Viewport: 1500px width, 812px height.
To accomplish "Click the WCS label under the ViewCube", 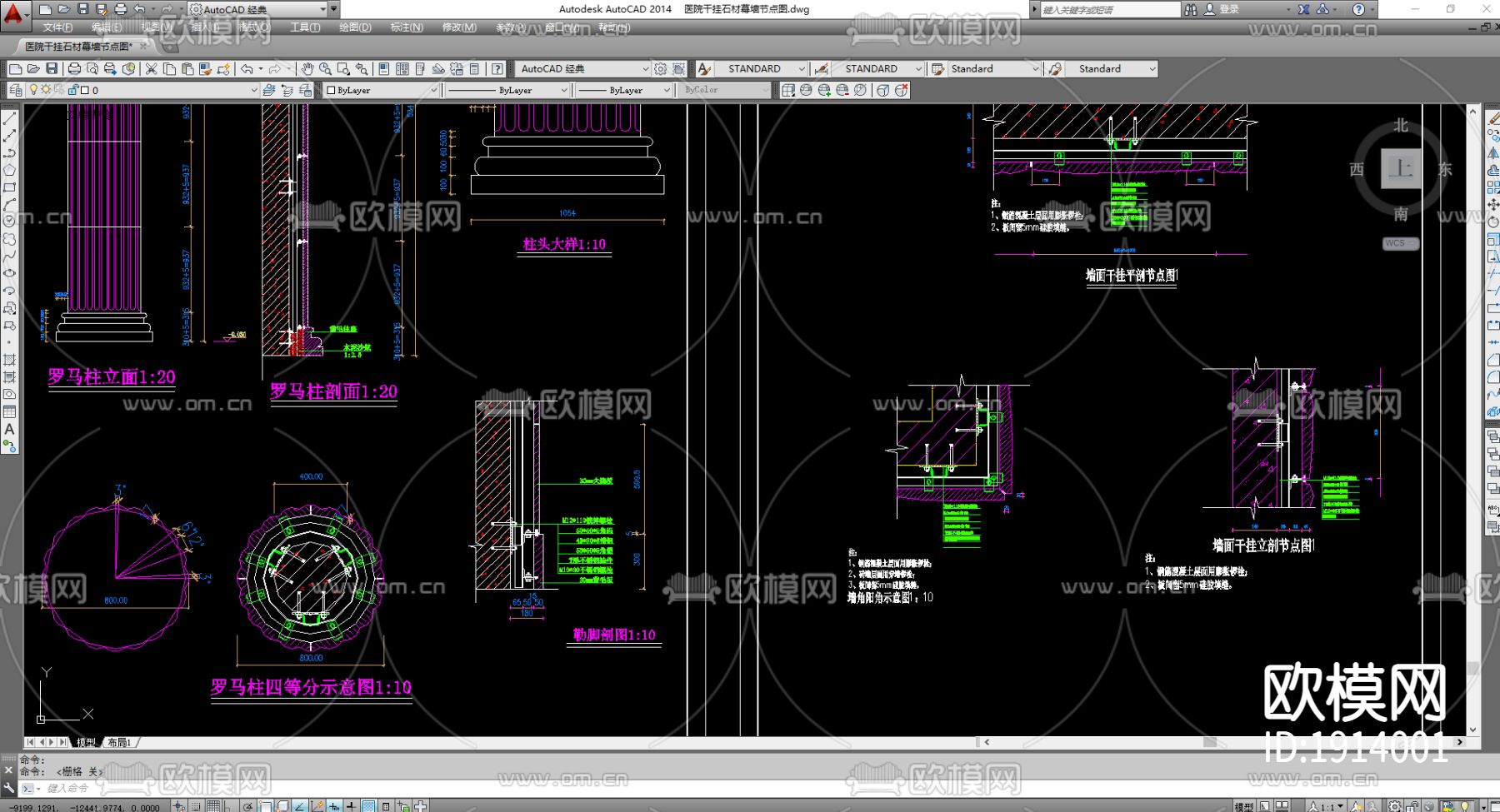I will pyautogui.click(x=1396, y=244).
